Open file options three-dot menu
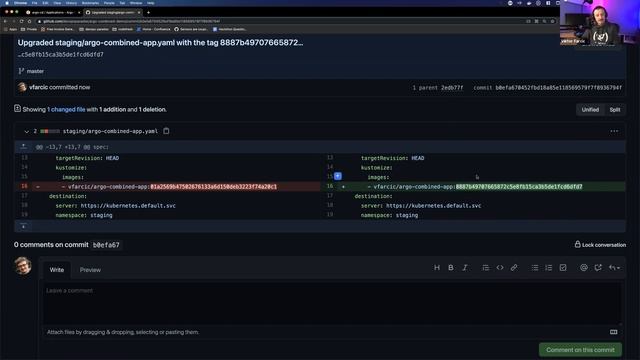The width and height of the screenshot is (640, 360). click(614, 131)
